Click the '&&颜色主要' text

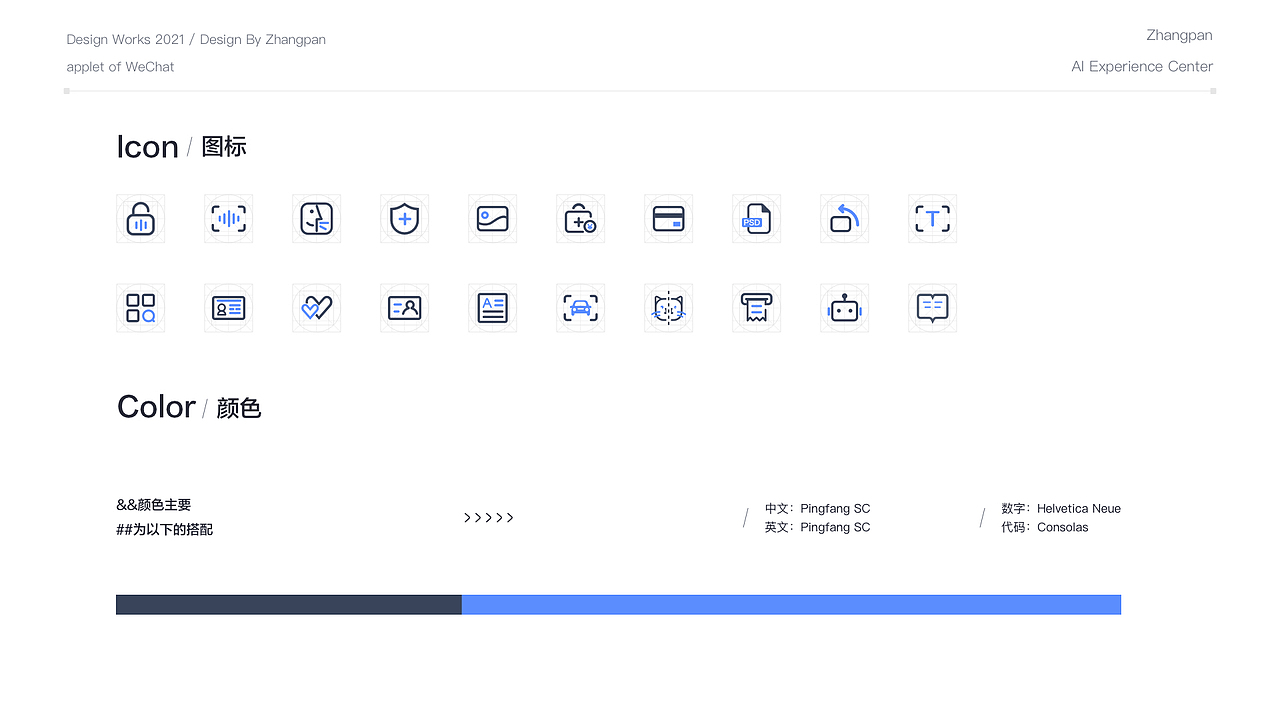coord(154,505)
